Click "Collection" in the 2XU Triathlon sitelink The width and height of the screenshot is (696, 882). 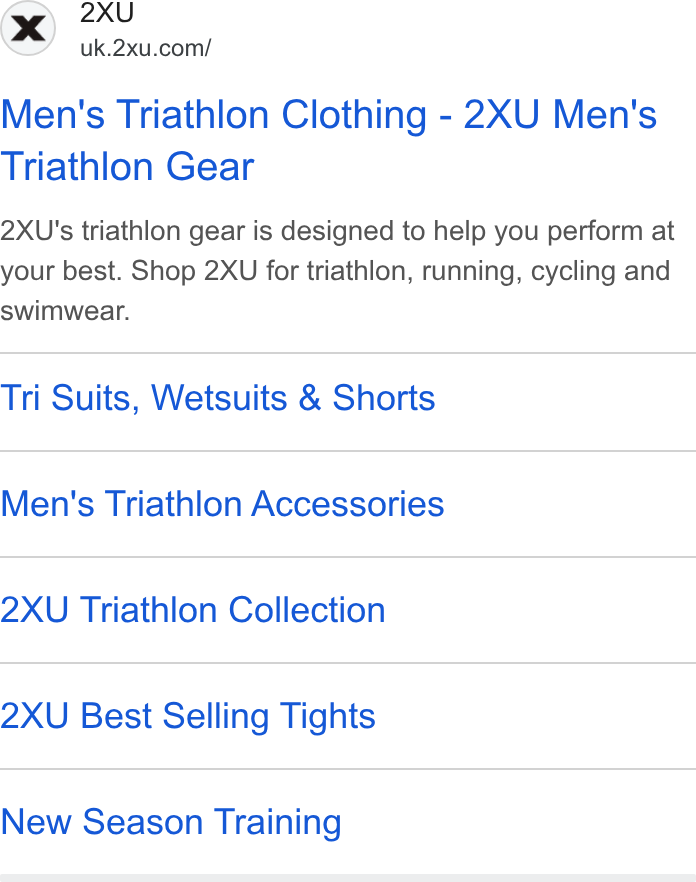coord(307,610)
